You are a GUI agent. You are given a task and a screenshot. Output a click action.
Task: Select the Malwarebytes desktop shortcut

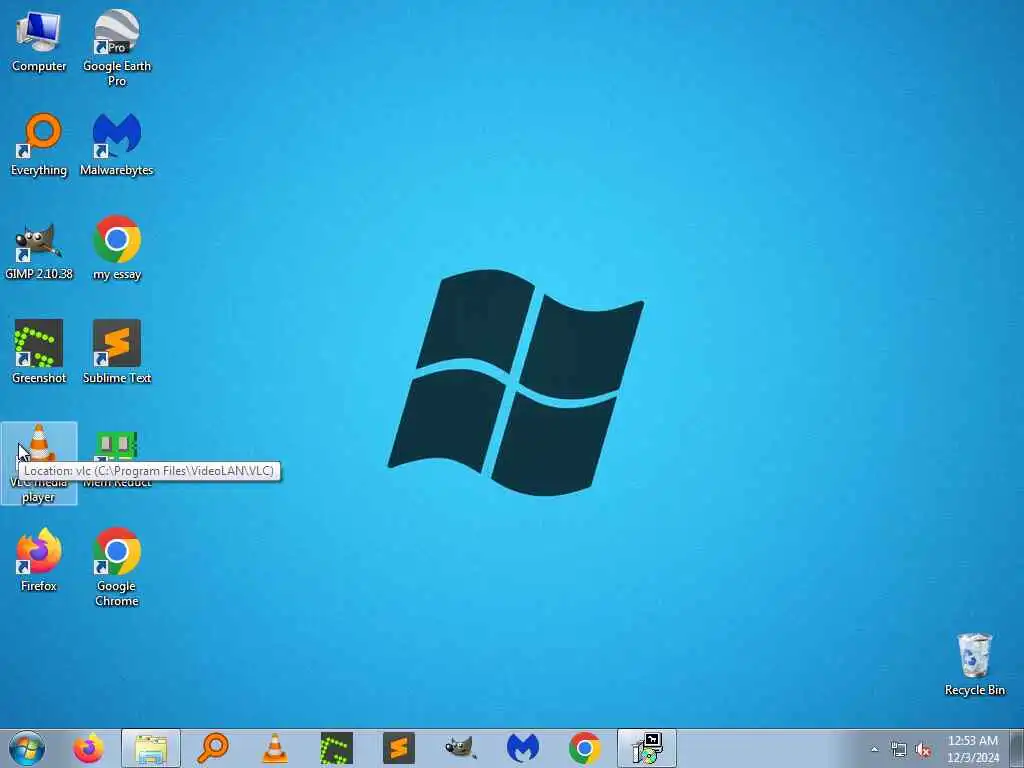pos(117,144)
